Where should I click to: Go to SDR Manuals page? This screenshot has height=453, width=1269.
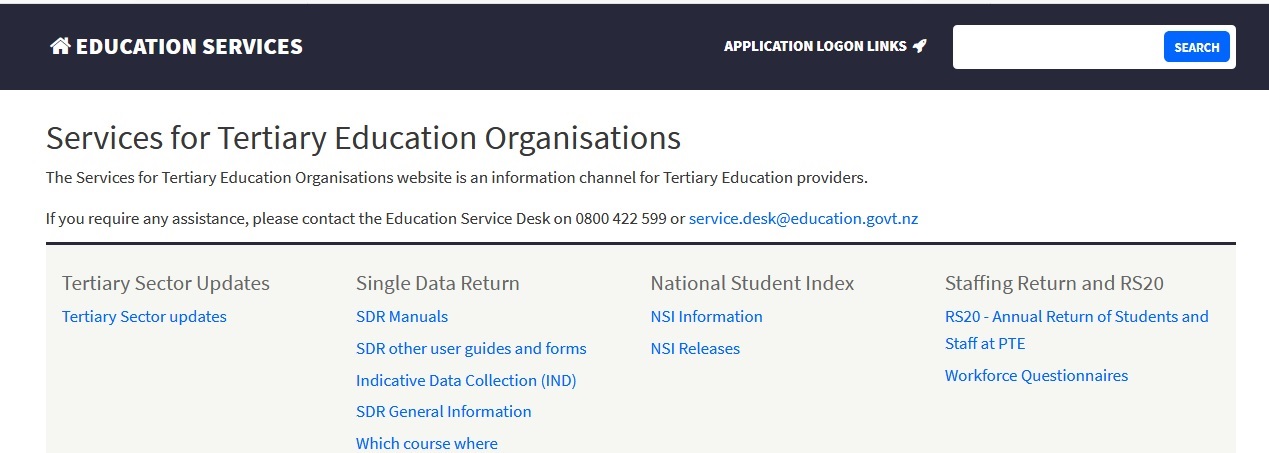coord(402,317)
